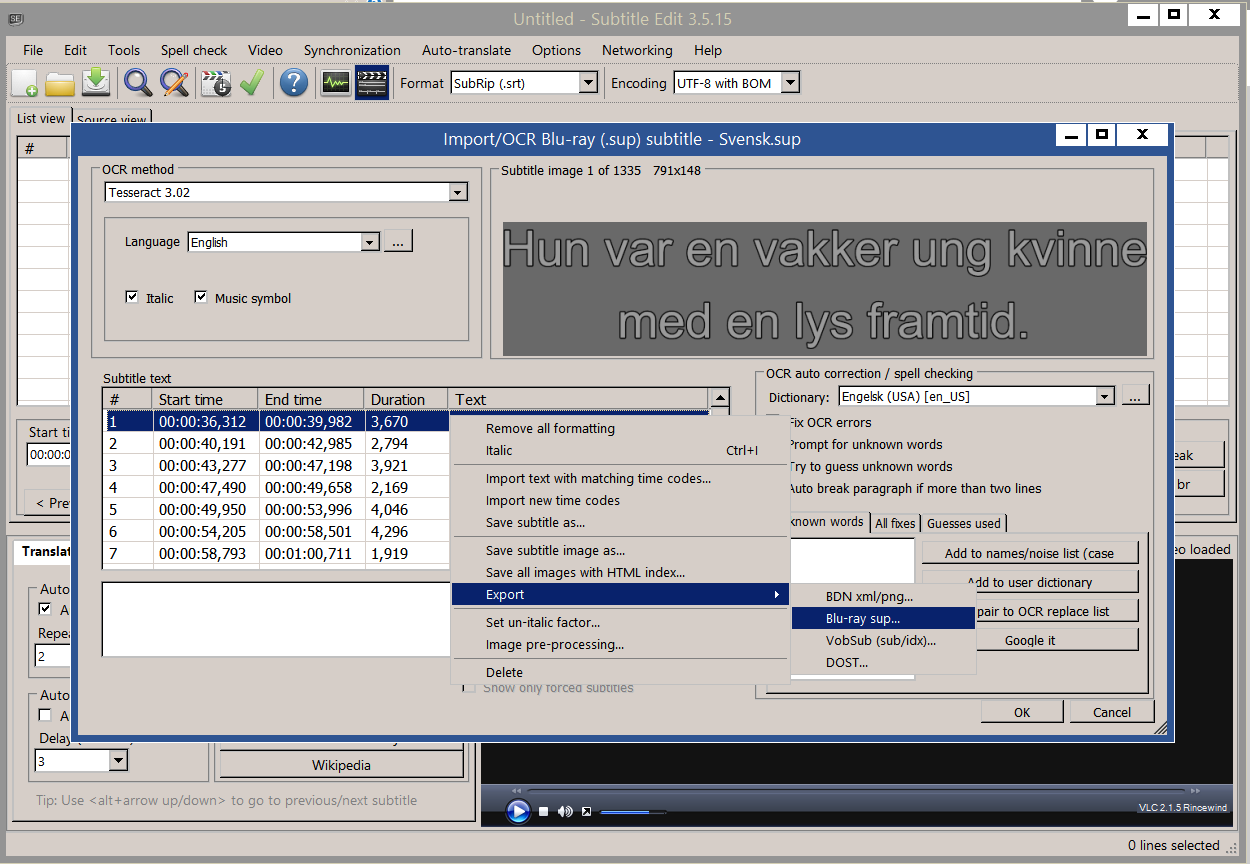Viewport: 1250px width, 864px height.
Task: Open Replace with the magnifier-and-pencil icon
Action: click(175, 83)
